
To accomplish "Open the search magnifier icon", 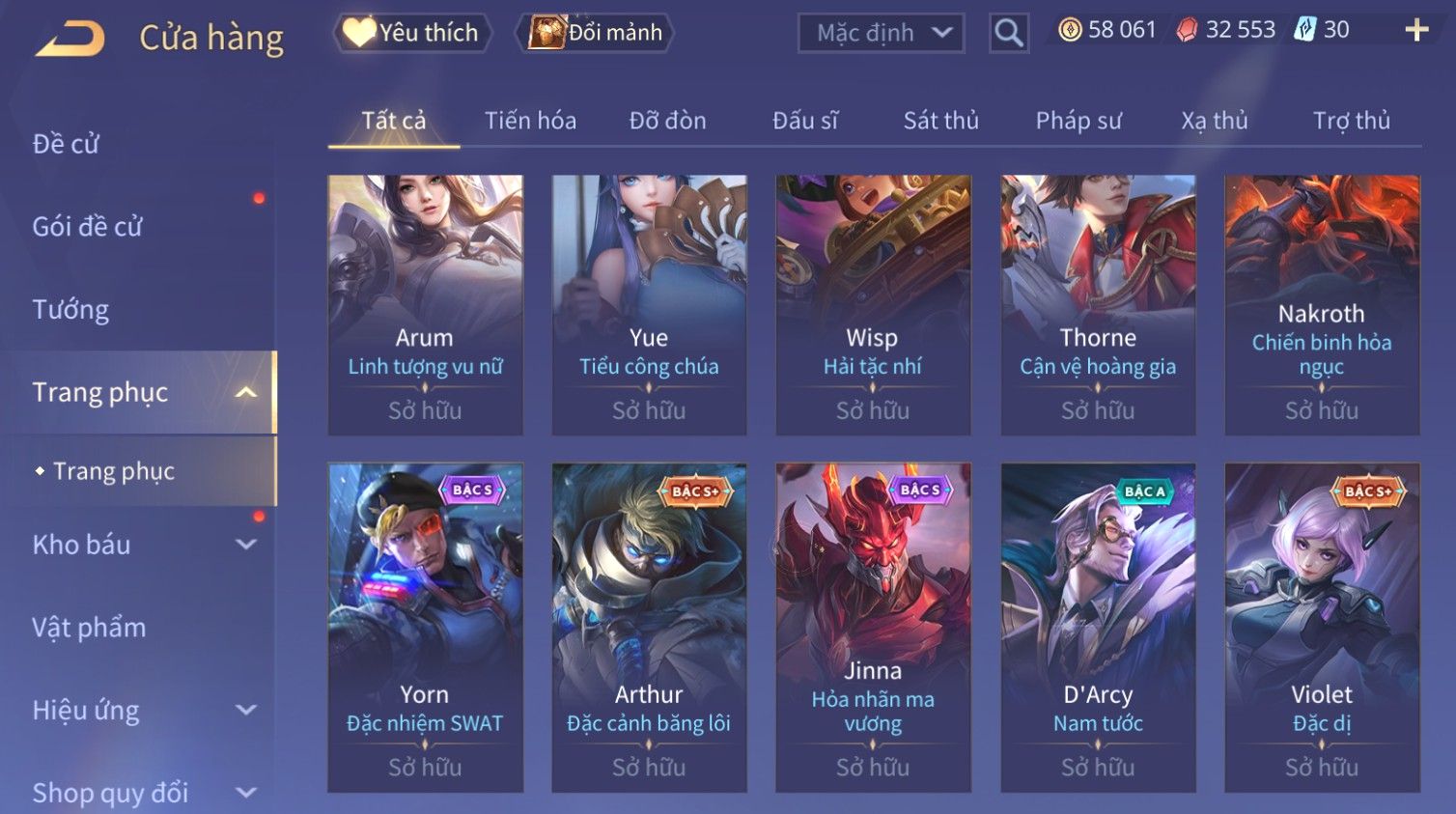I will click(1008, 34).
